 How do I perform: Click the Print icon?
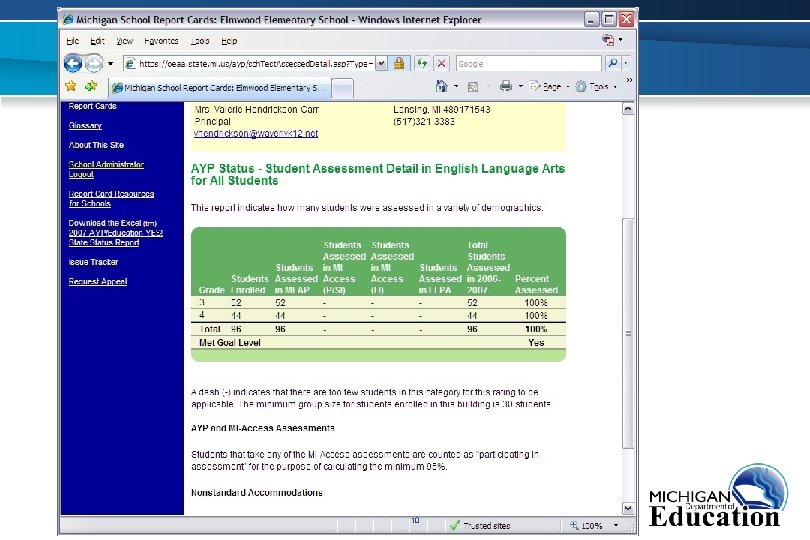(x=506, y=86)
